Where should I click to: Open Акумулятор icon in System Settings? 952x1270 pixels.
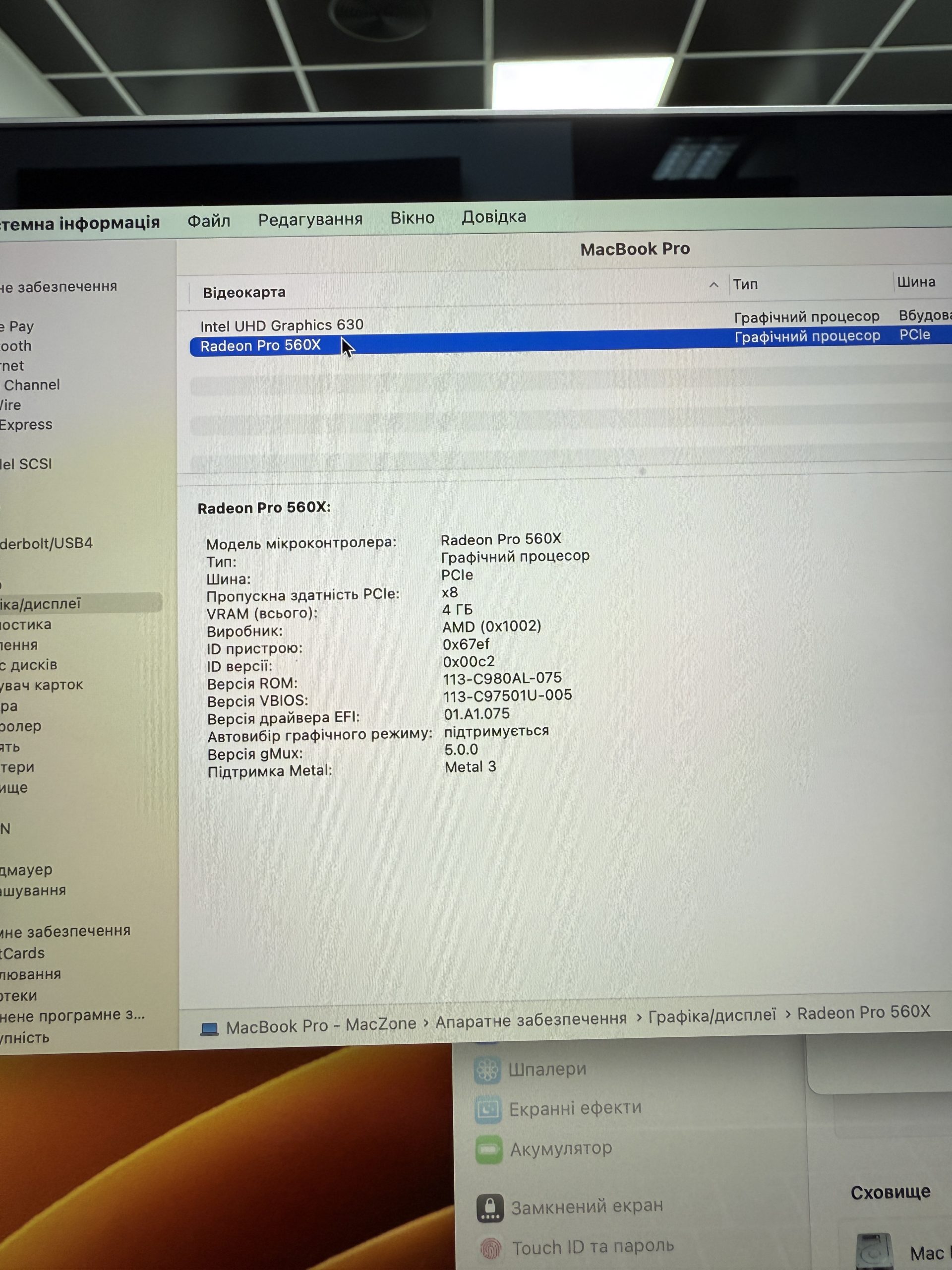[x=489, y=1150]
